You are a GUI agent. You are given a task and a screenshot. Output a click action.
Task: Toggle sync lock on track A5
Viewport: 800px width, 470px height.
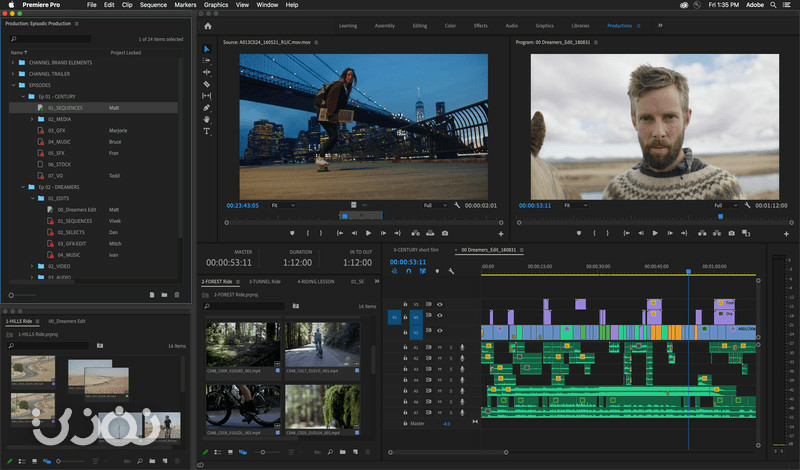[x=429, y=391]
